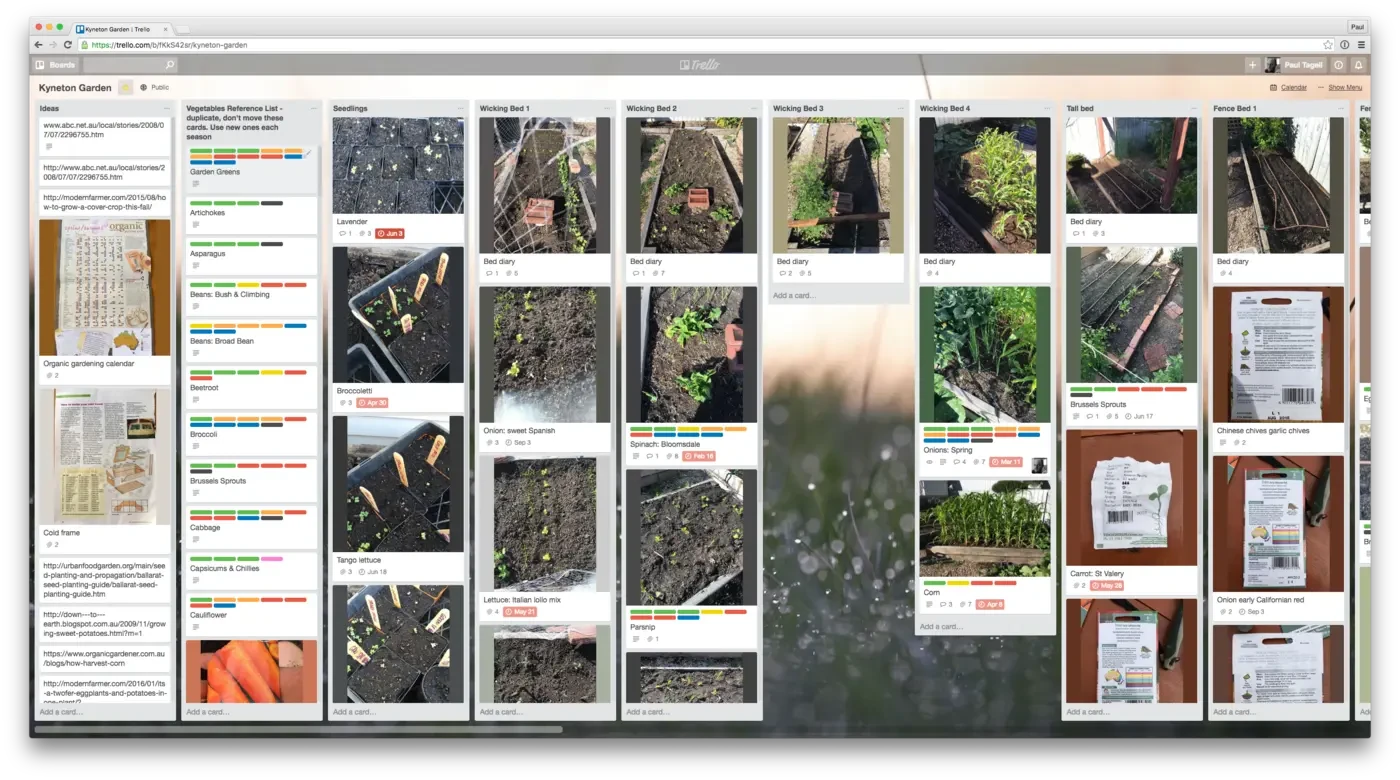Click the Jun 3 due date on Lavender
Viewport: 1400px width, 780px height.
click(x=390, y=234)
